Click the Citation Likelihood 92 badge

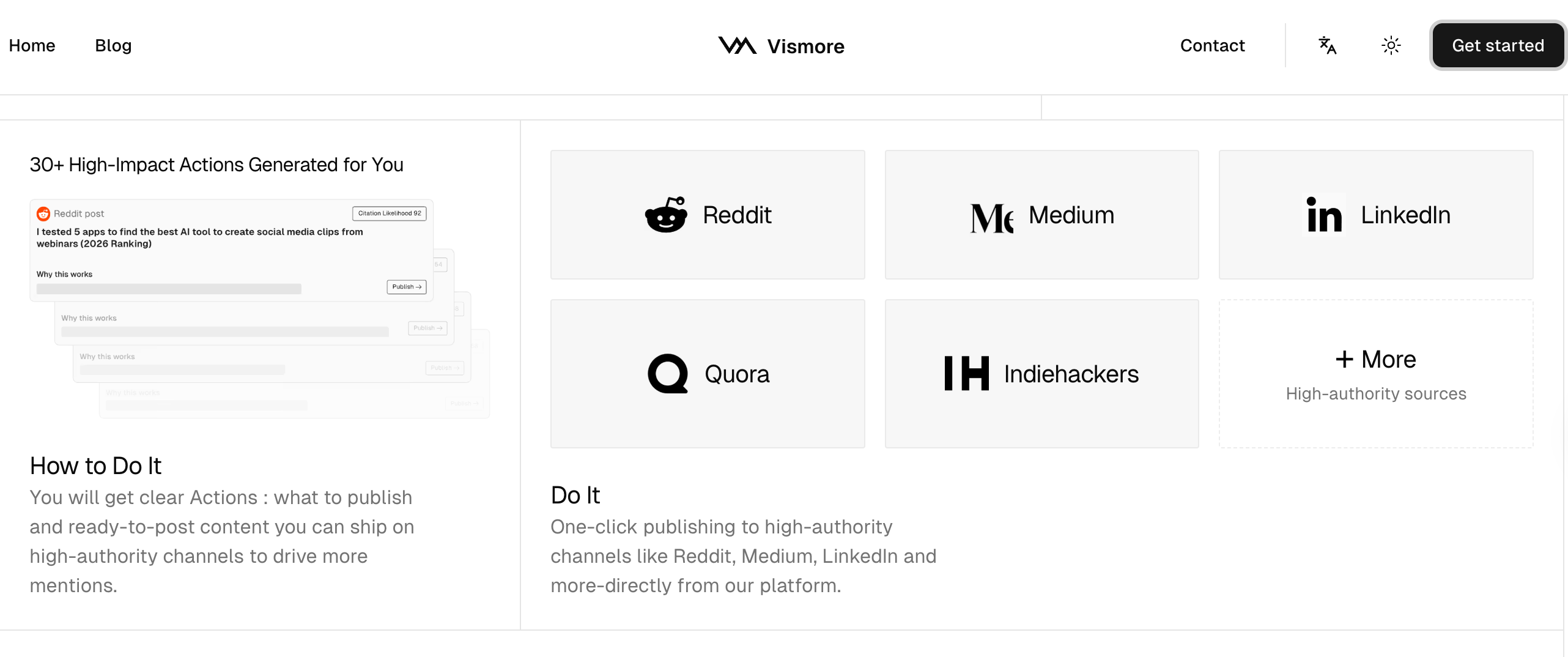click(x=390, y=213)
